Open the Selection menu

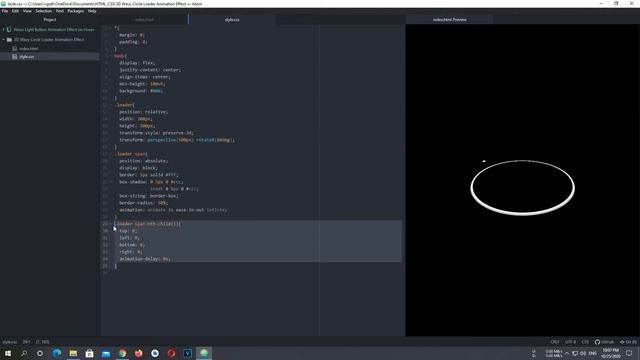(43, 11)
